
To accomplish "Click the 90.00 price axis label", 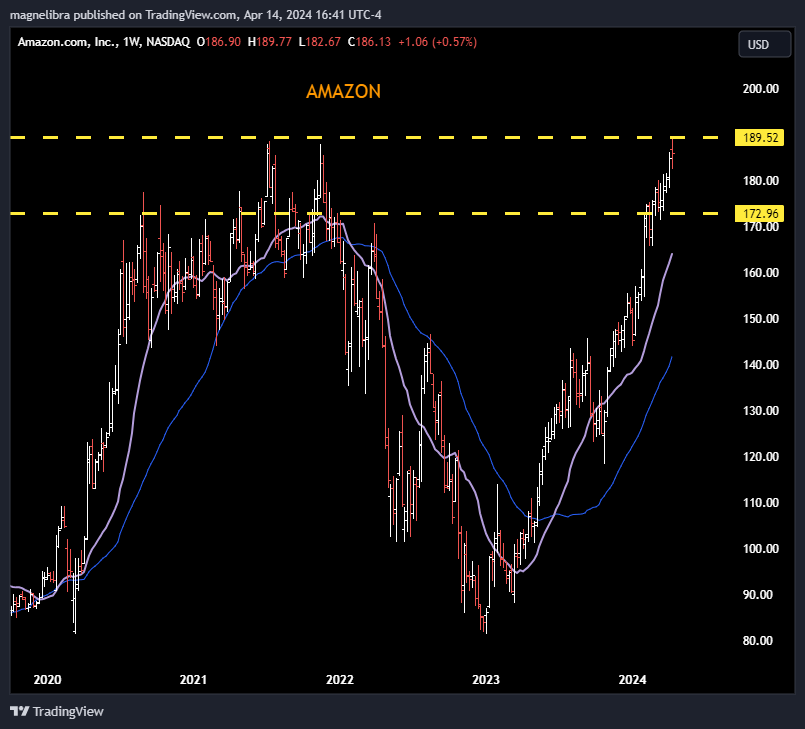I will pos(757,594).
